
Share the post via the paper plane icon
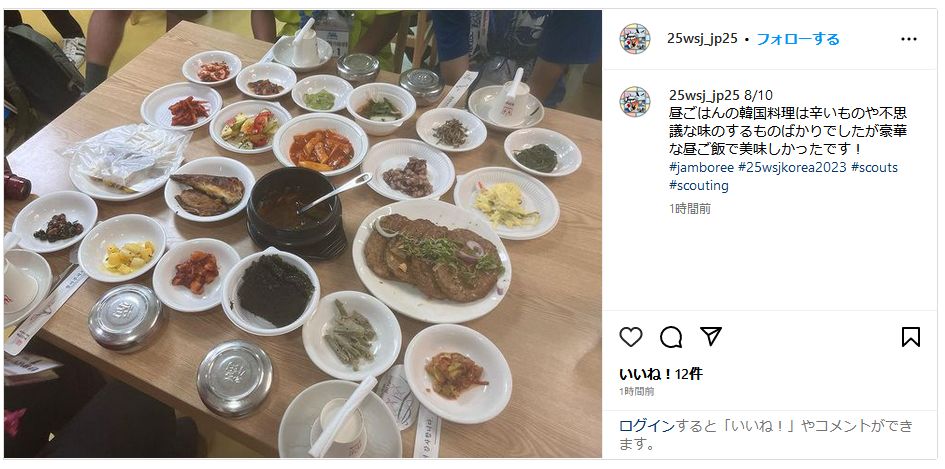[x=711, y=336]
